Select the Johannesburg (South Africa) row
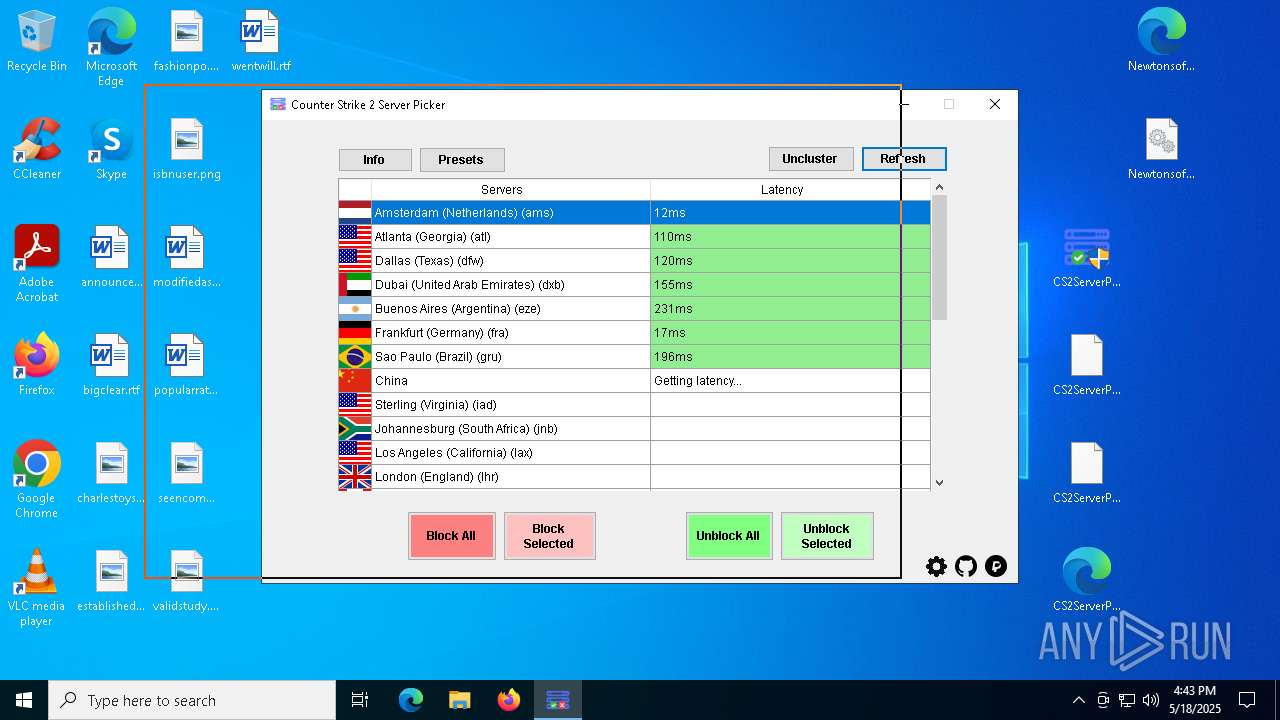 coord(634,429)
